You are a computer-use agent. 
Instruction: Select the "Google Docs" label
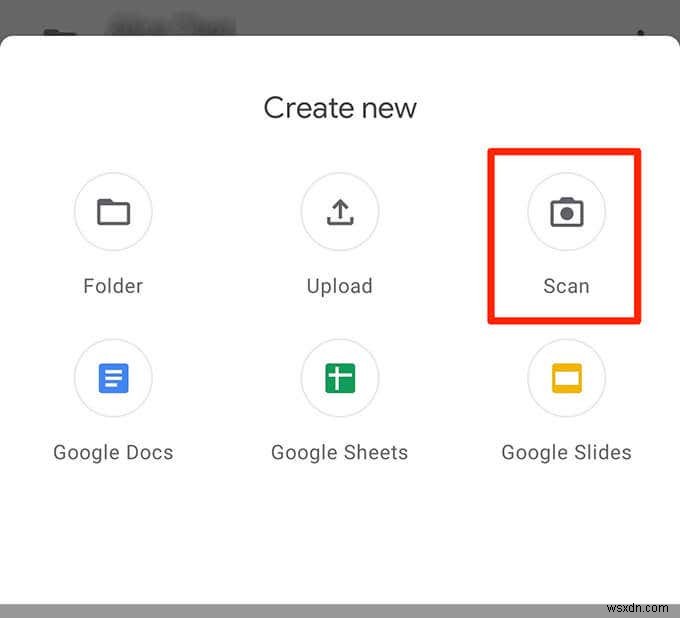coord(113,453)
